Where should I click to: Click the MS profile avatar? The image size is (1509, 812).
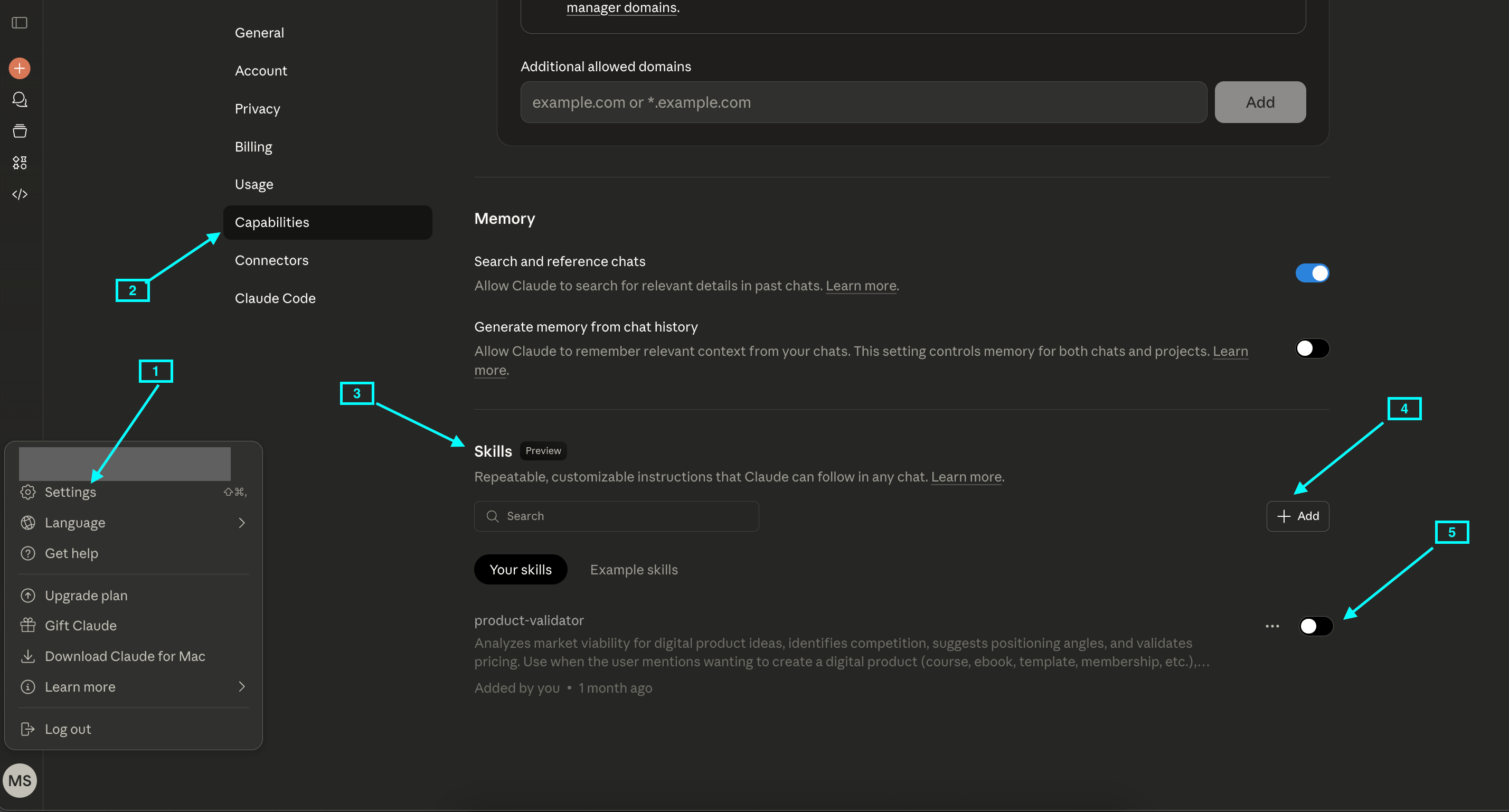coord(20,780)
